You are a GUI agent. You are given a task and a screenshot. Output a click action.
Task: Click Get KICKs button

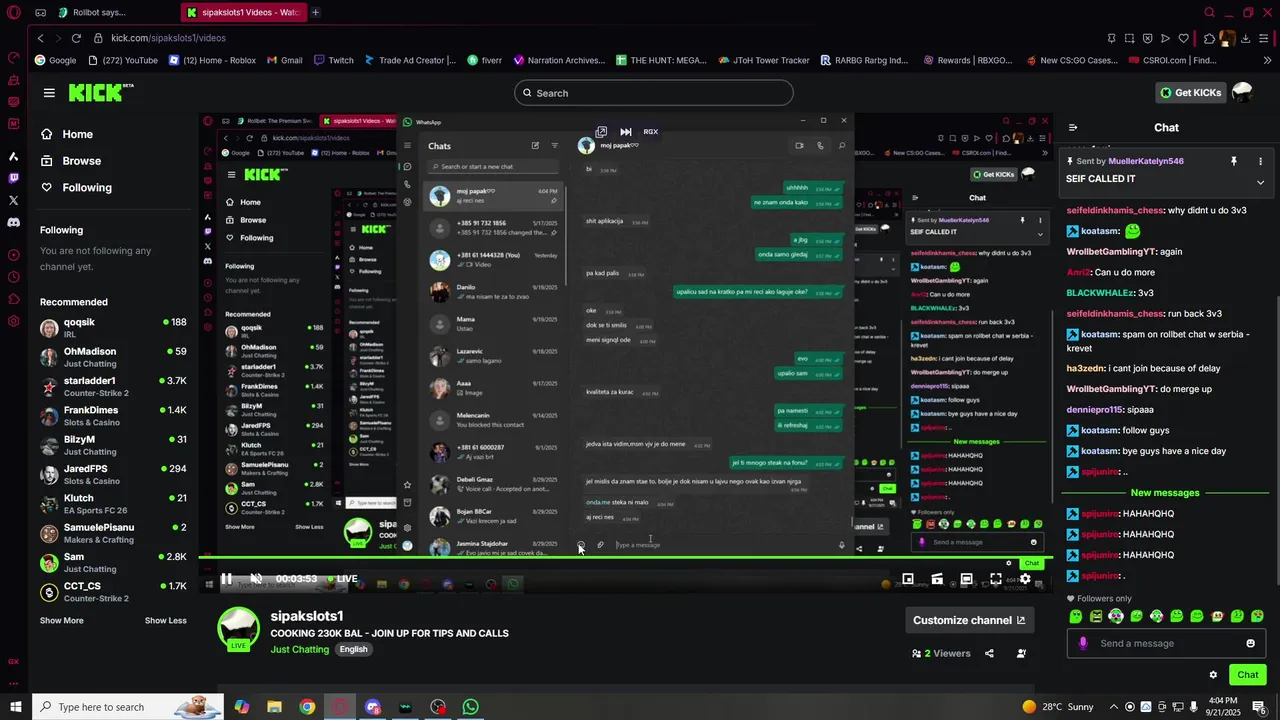tap(1190, 93)
